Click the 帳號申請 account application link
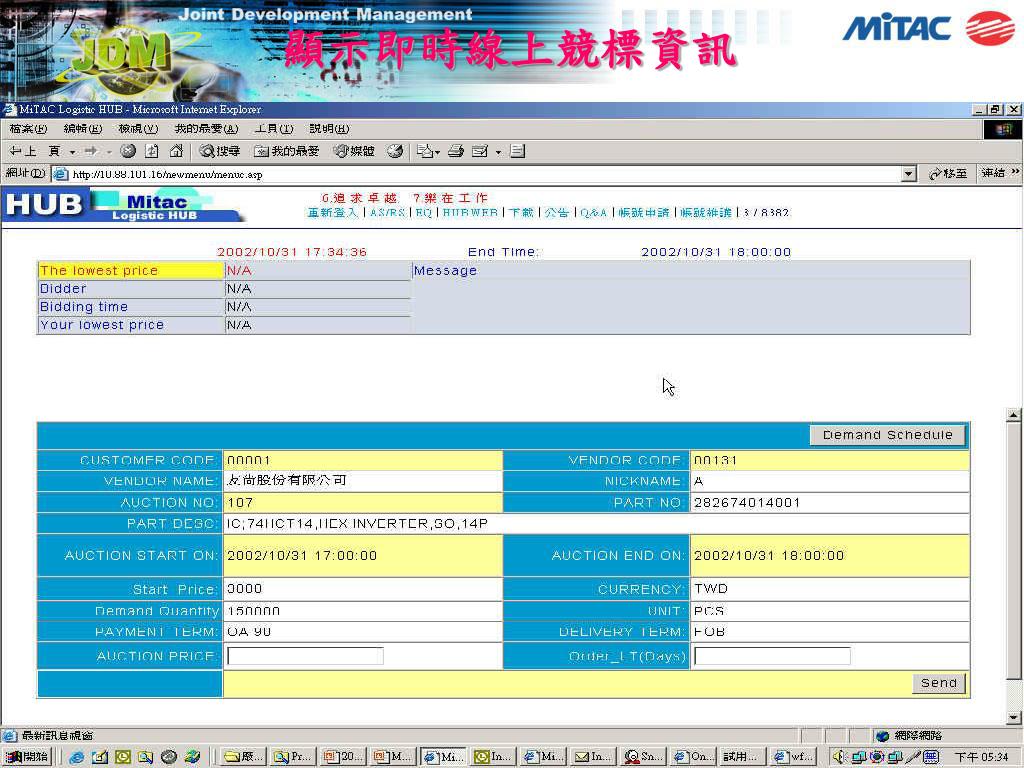1024x768 pixels. point(644,212)
